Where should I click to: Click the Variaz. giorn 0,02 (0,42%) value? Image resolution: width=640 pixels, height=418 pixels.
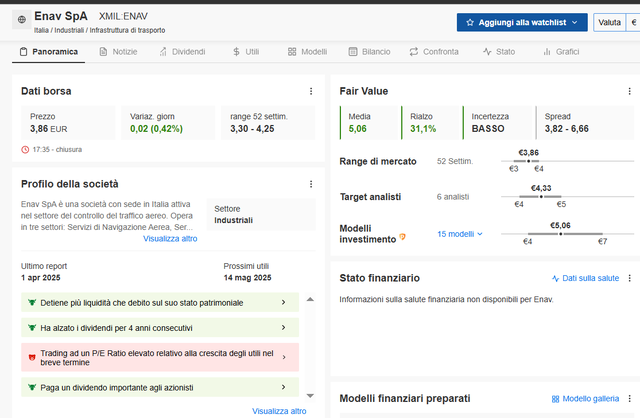156,129
